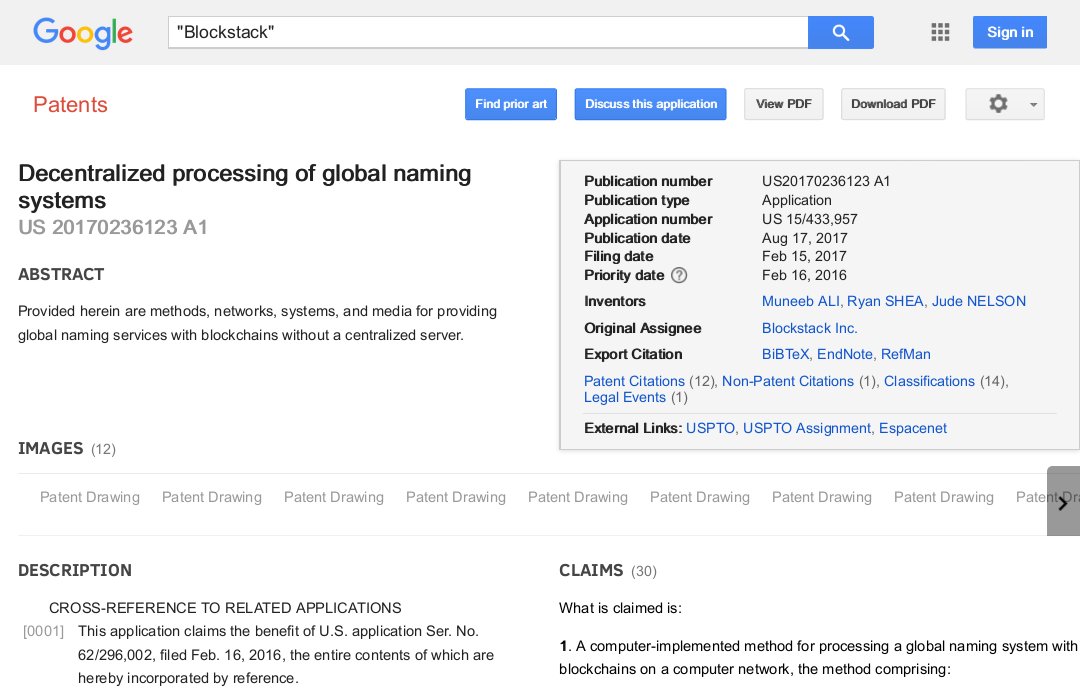Open the second Patent Drawing thumbnail

pyautogui.click(x=211, y=497)
